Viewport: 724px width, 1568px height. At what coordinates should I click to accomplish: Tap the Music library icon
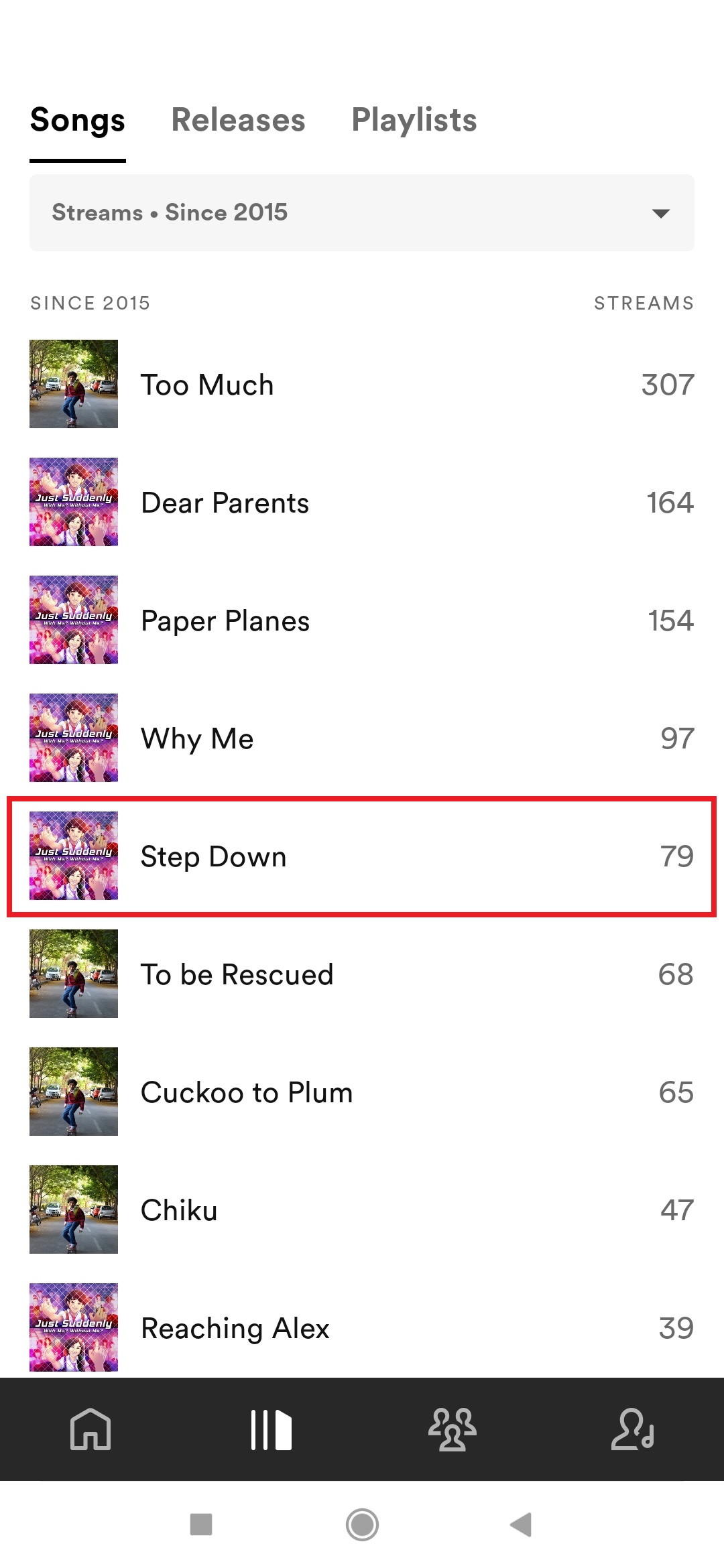click(271, 1429)
